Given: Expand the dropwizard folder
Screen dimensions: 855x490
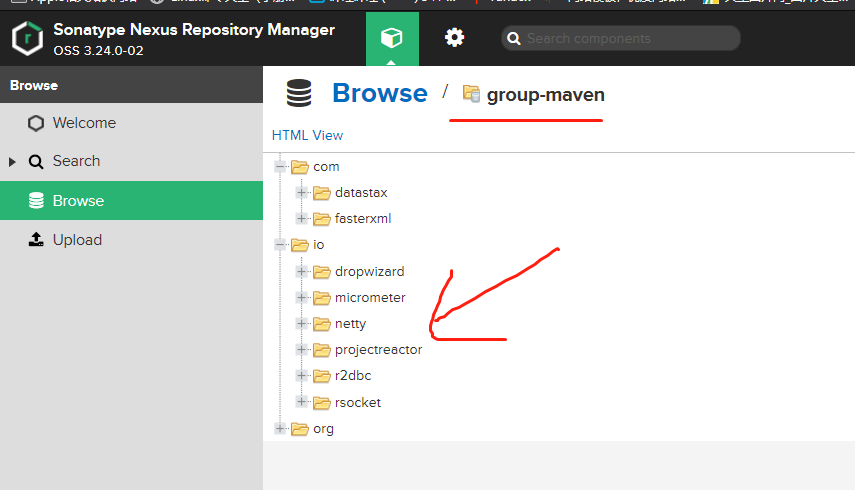Looking at the screenshot, I should pos(301,271).
